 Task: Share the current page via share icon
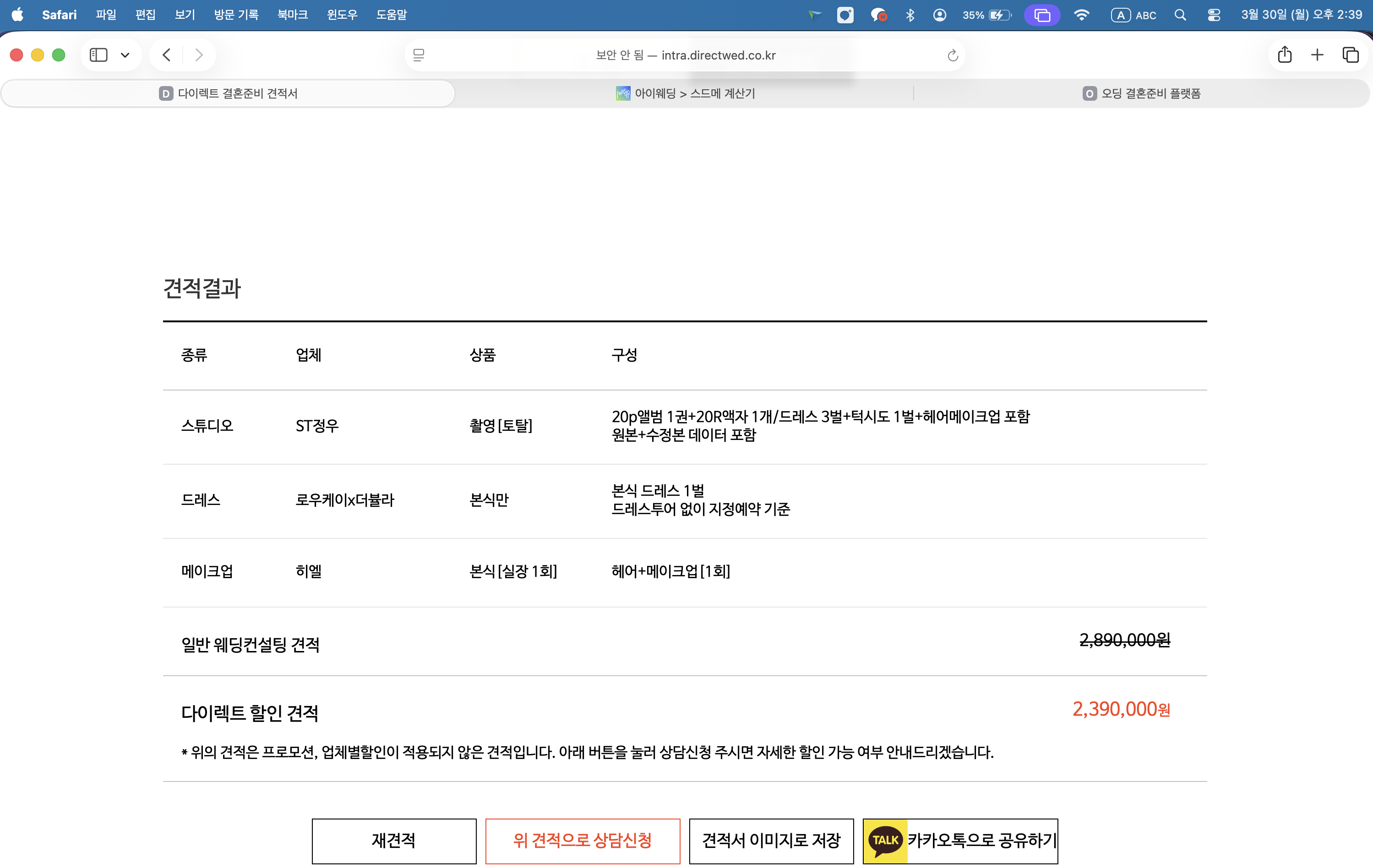tap(1284, 55)
